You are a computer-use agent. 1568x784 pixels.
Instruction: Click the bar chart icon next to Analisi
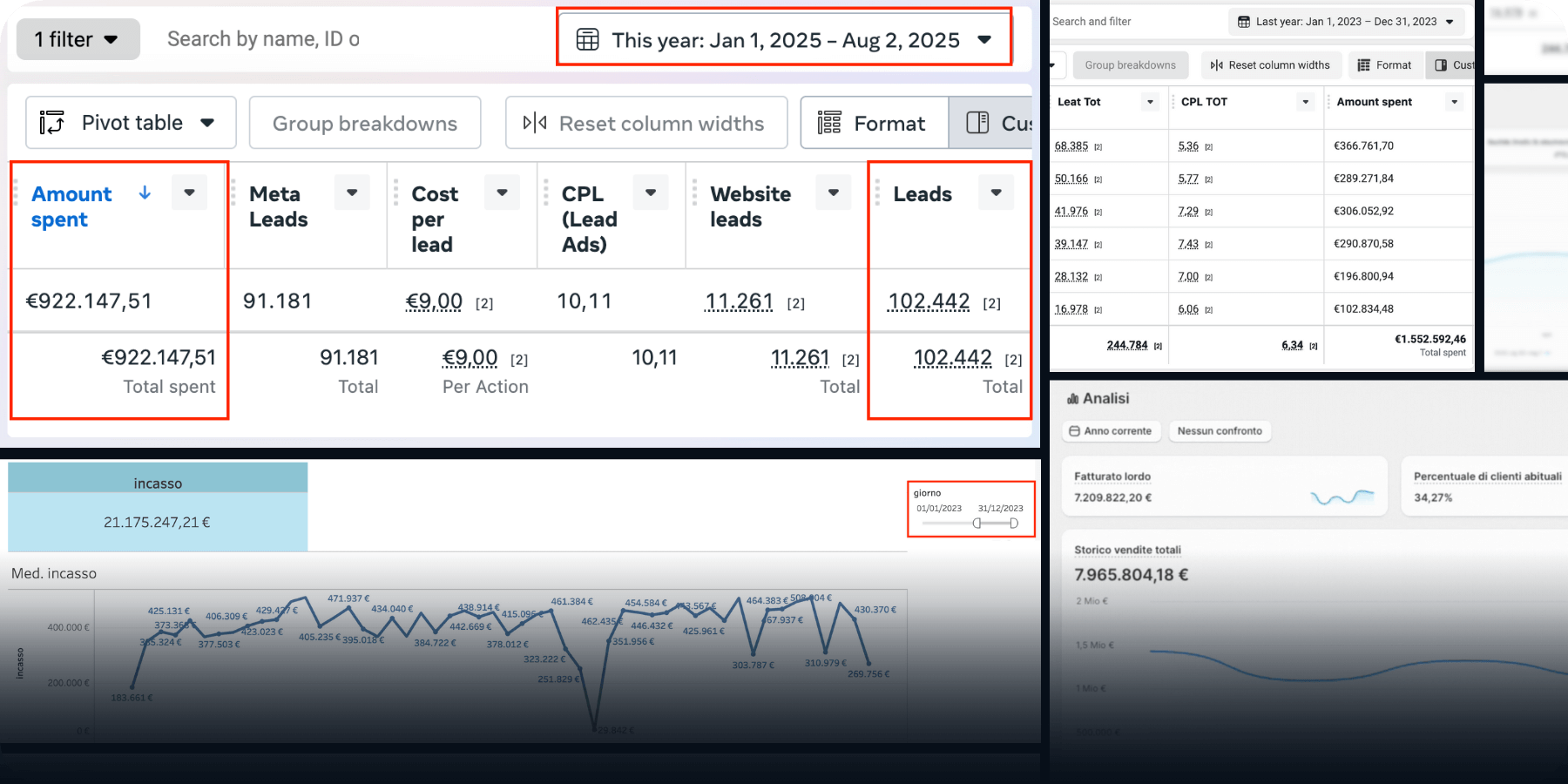[x=1072, y=399]
